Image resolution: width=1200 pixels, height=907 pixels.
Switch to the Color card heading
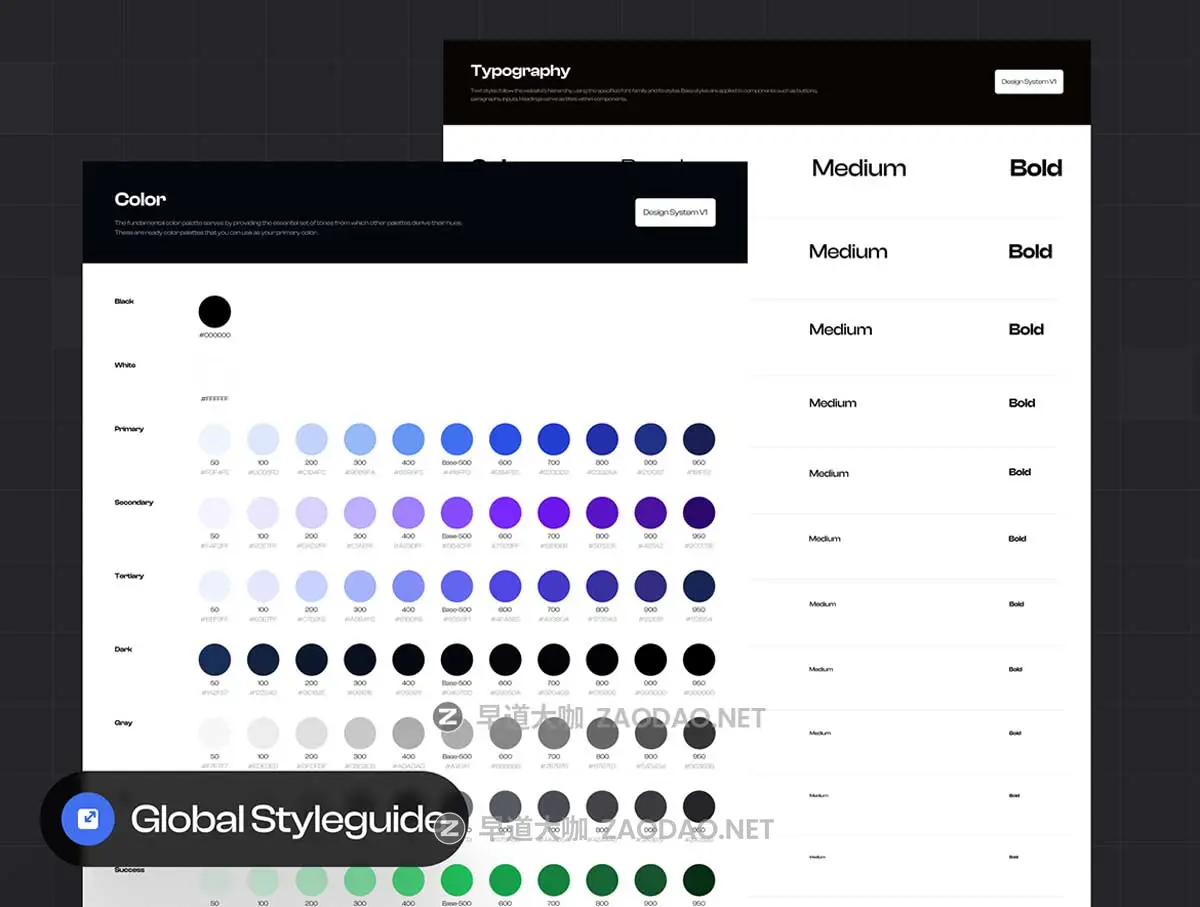point(140,199)
